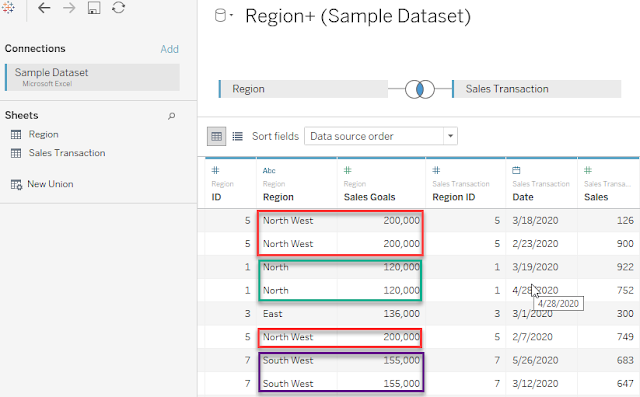Screen dimensions: 640x397
Task: Select the Date column header
Action: (523, 197)
